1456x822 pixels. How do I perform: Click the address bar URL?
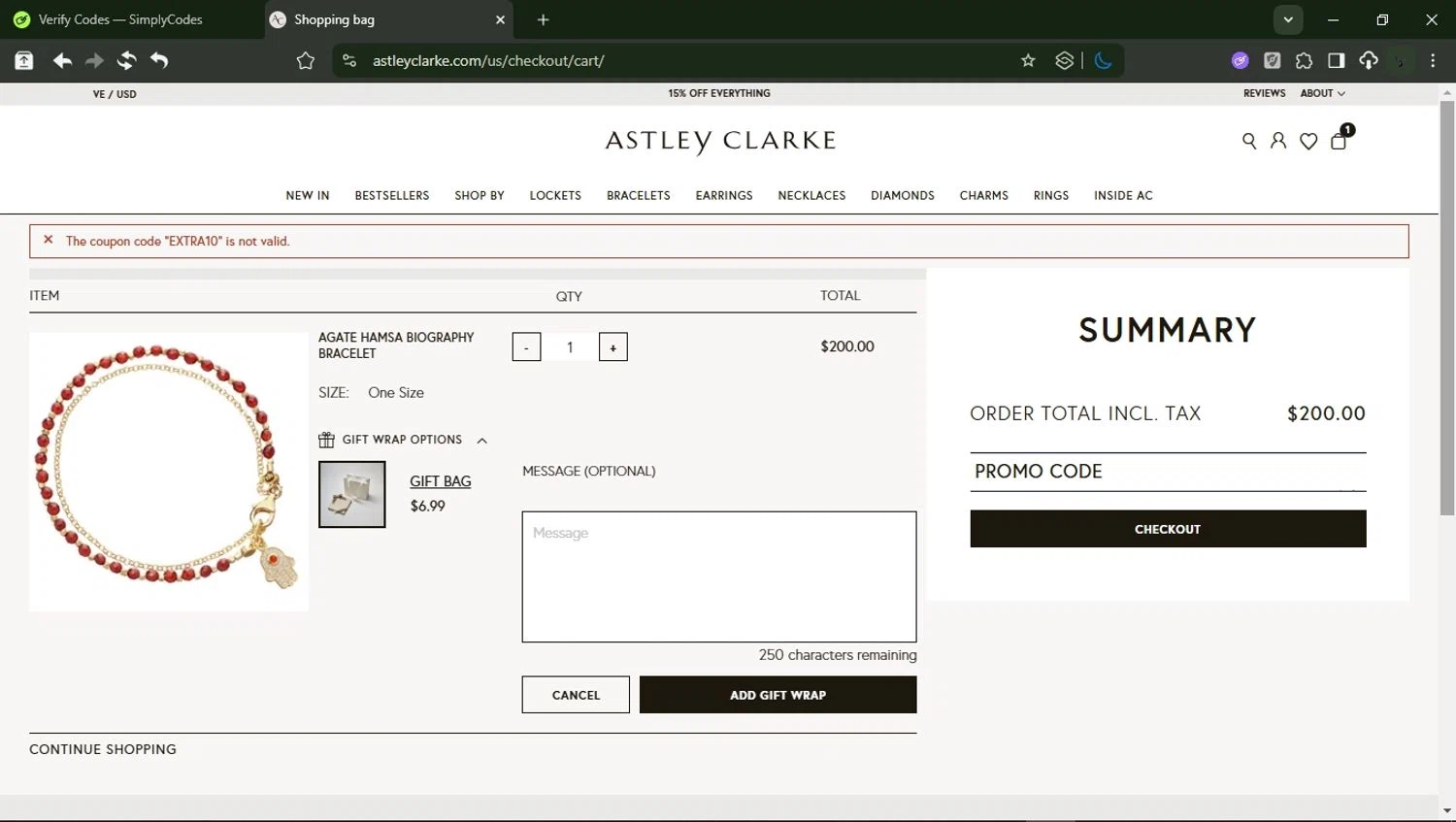488,60
